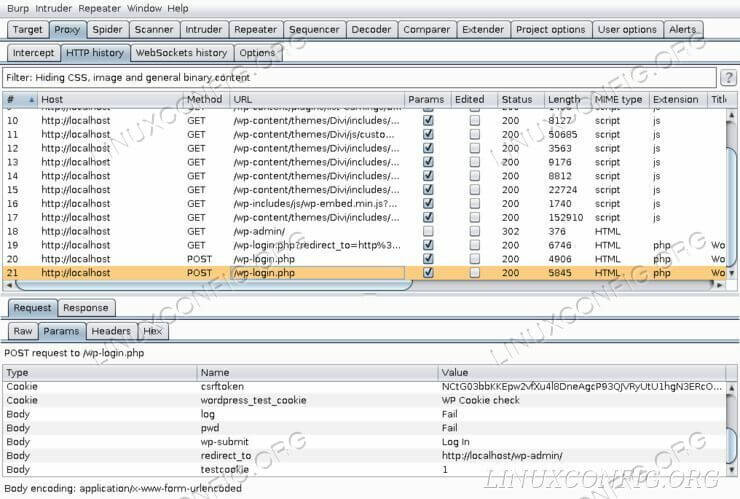Switch to the Decoder tab

pyautogui.click(x=371, y=29)
